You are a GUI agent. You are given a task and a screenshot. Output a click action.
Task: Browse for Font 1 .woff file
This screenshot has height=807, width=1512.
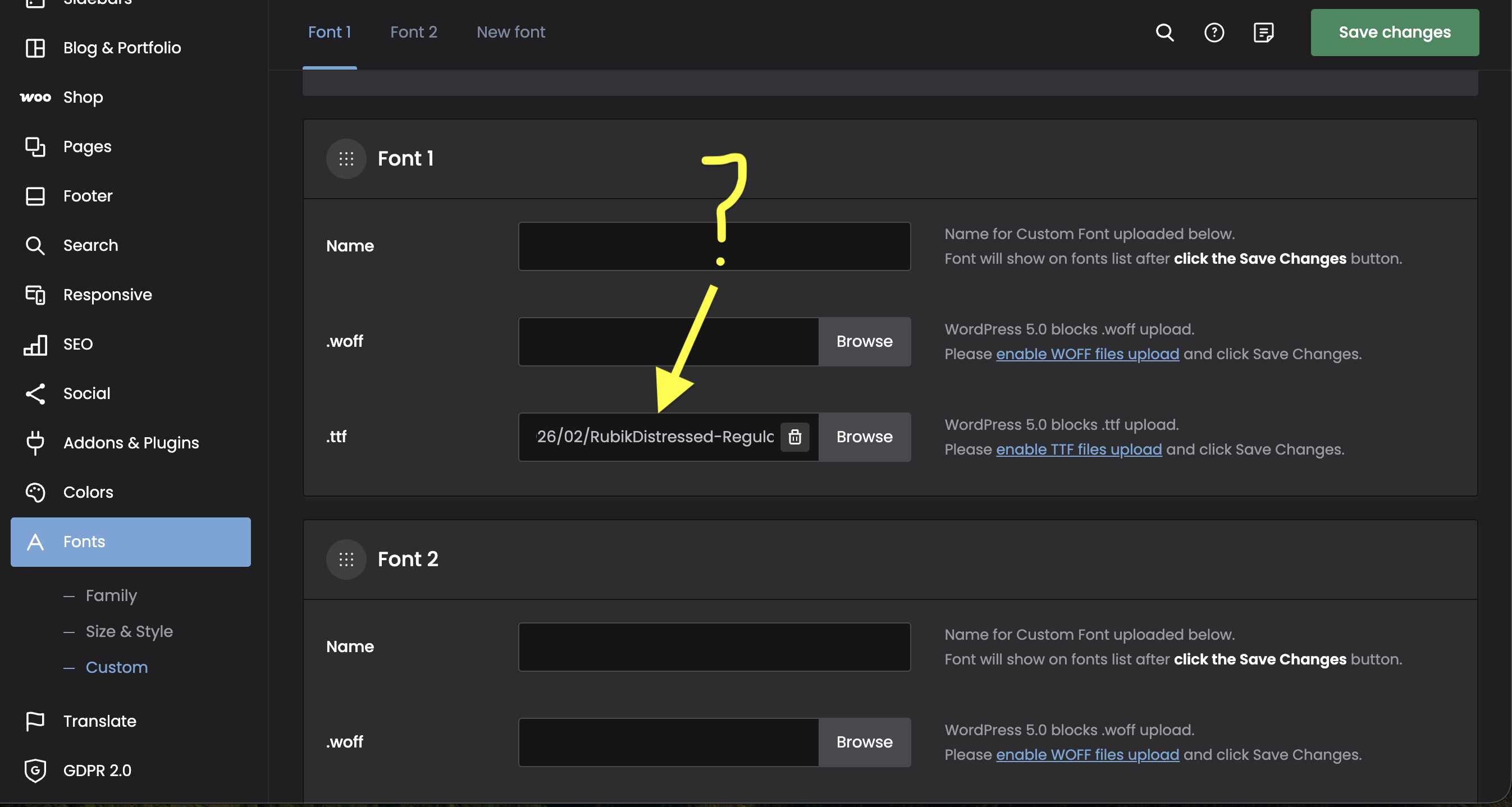pyautogui.click(x=864, y=341)
